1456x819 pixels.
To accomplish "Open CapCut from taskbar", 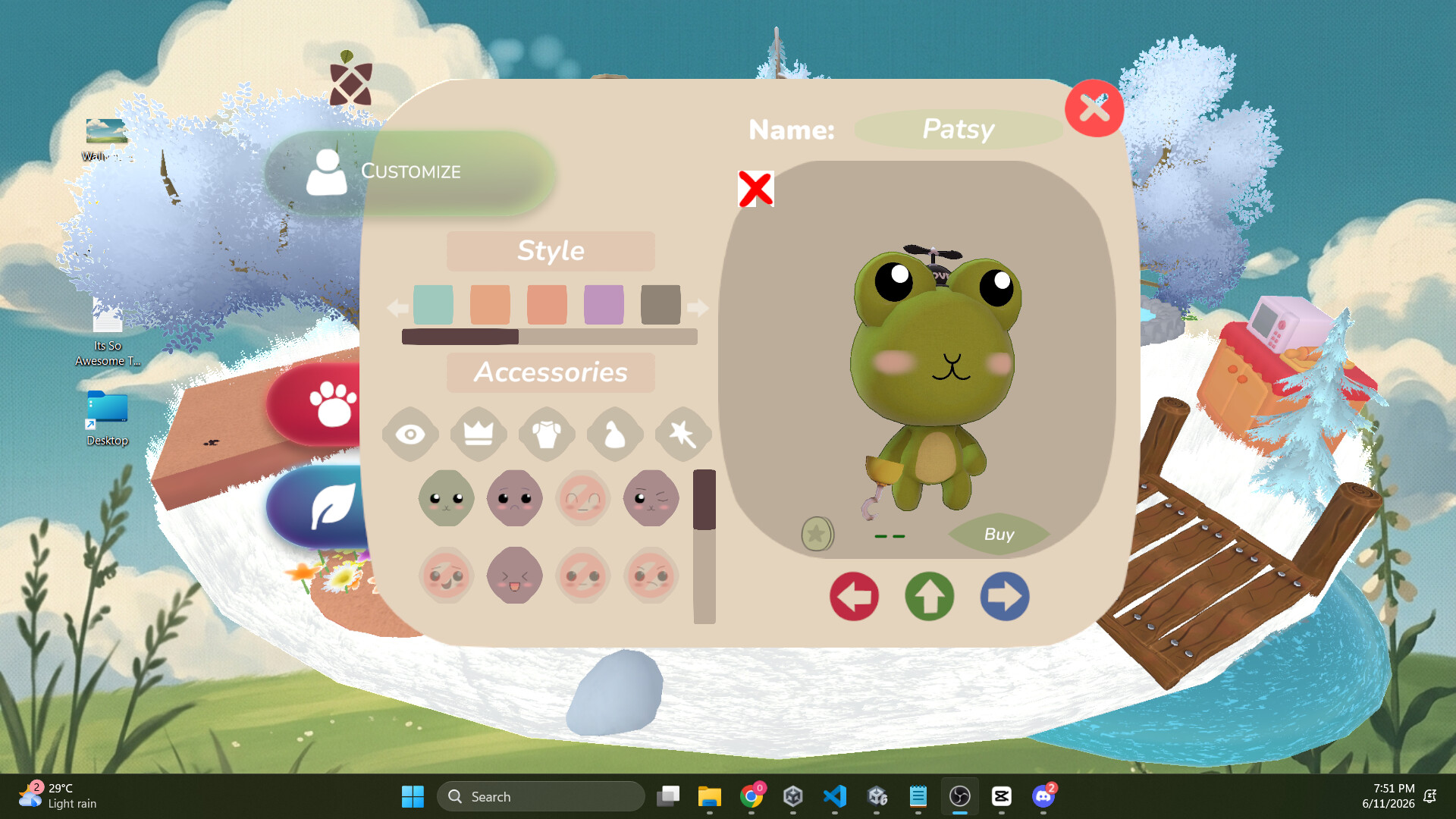I will click(1002, 796).
